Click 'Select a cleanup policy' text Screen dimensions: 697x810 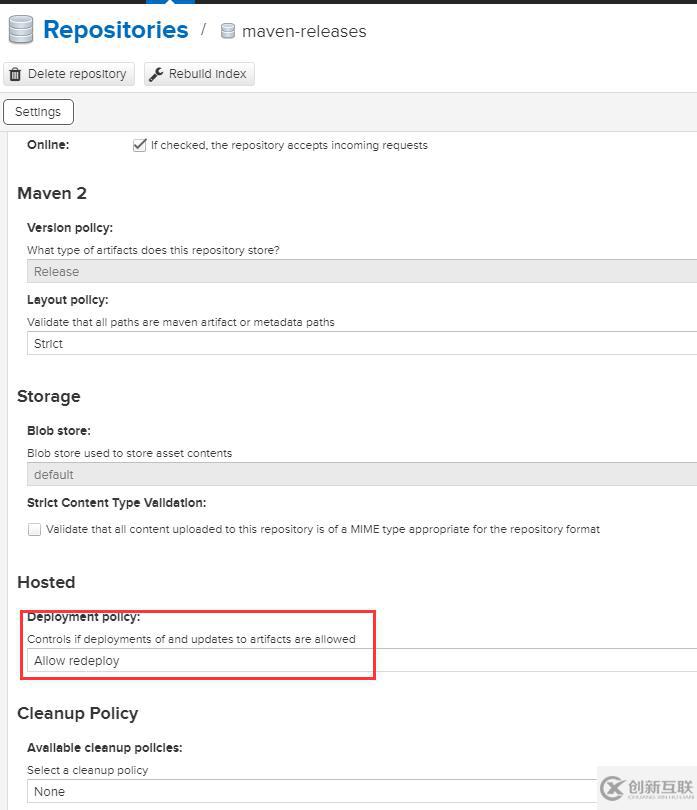(x=88, y=770)
